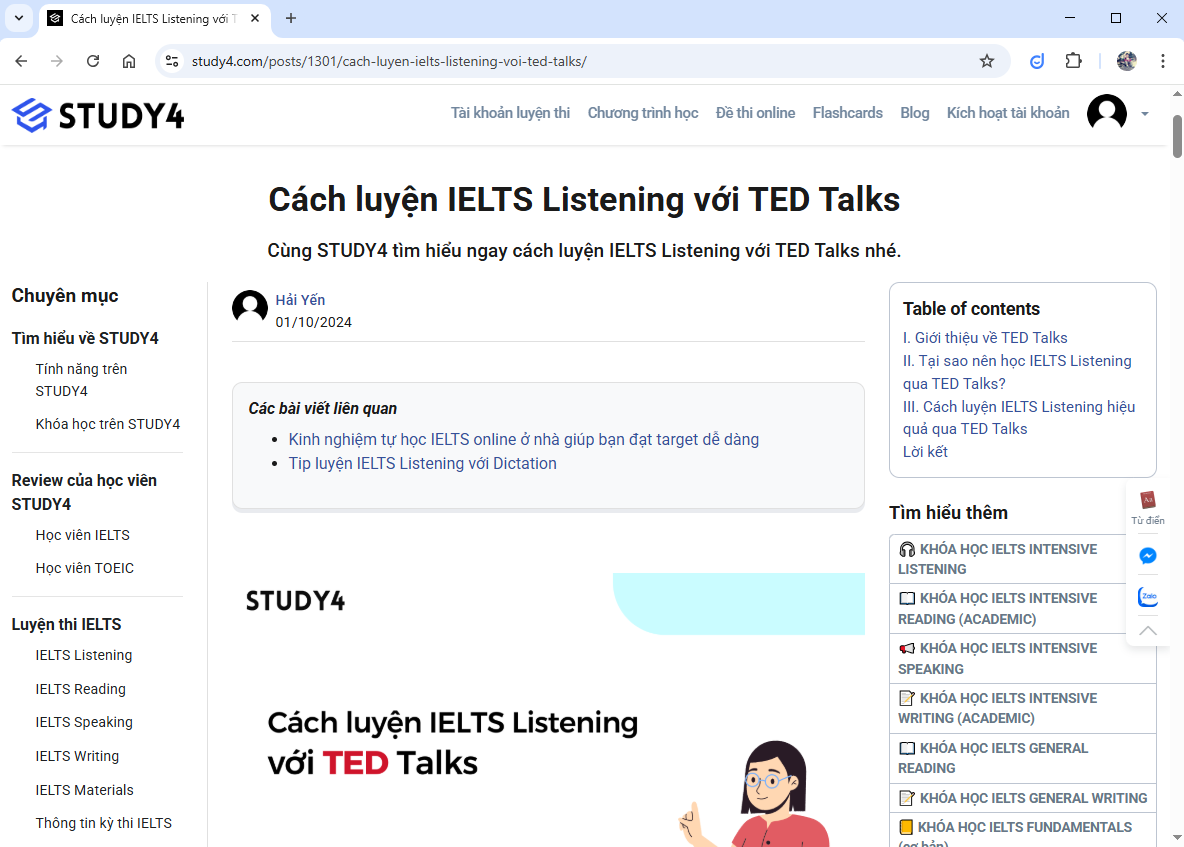
Task: View site information icon in address bar
Action: 172,61
